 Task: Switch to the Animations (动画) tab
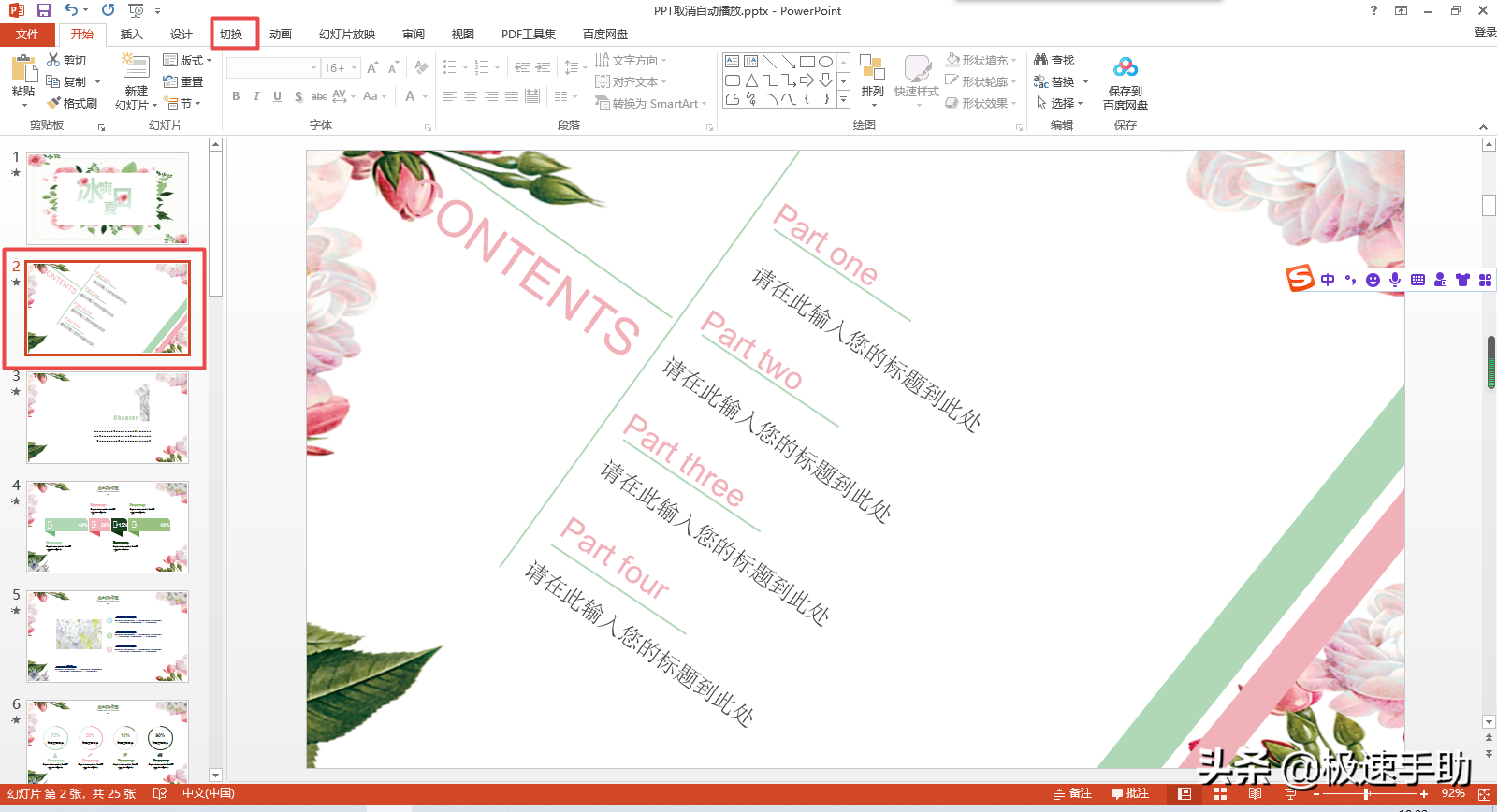(x=281, y=35)
